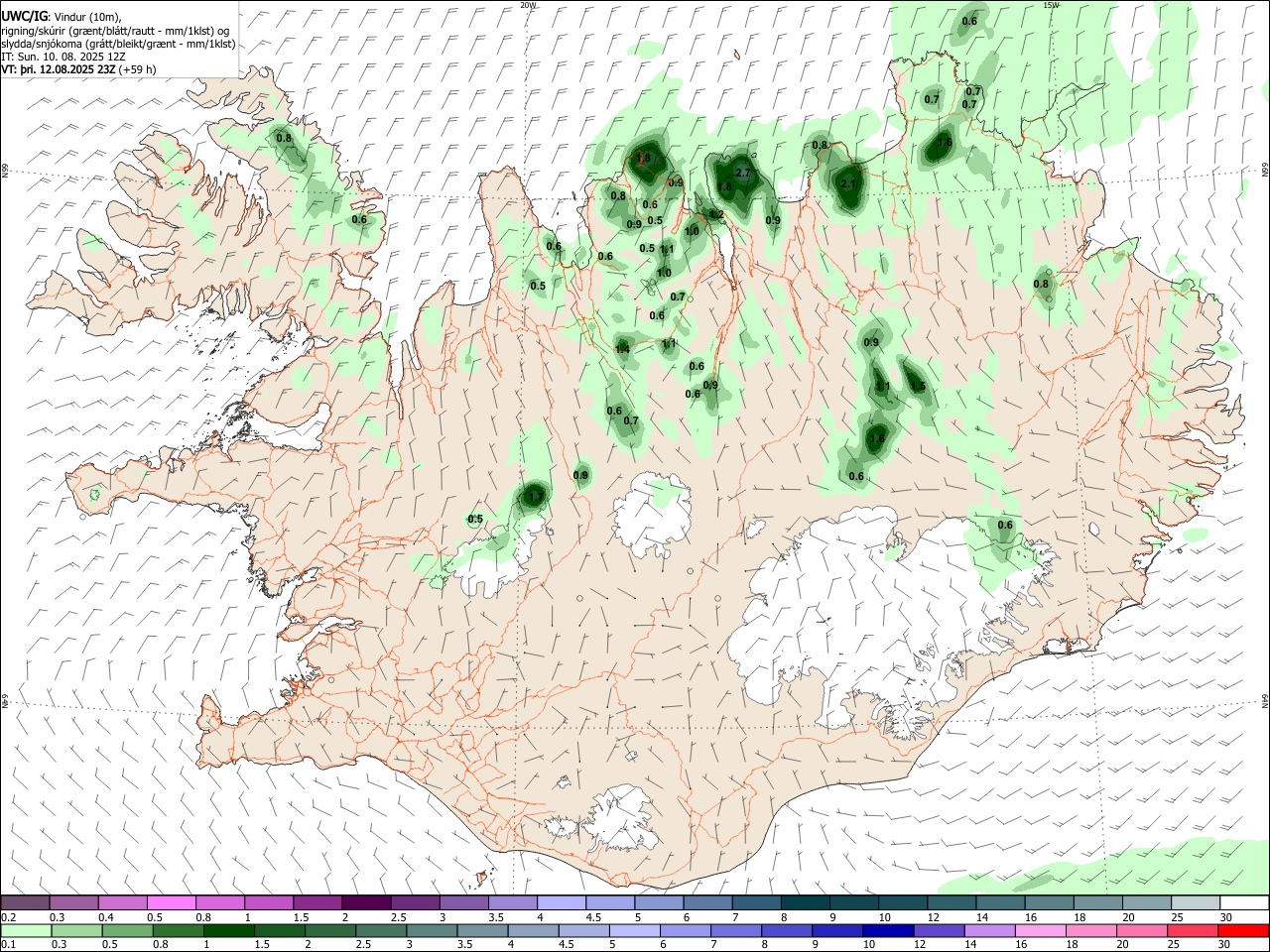Click the 0.1 label on the rain scale

tap(8, 944)
